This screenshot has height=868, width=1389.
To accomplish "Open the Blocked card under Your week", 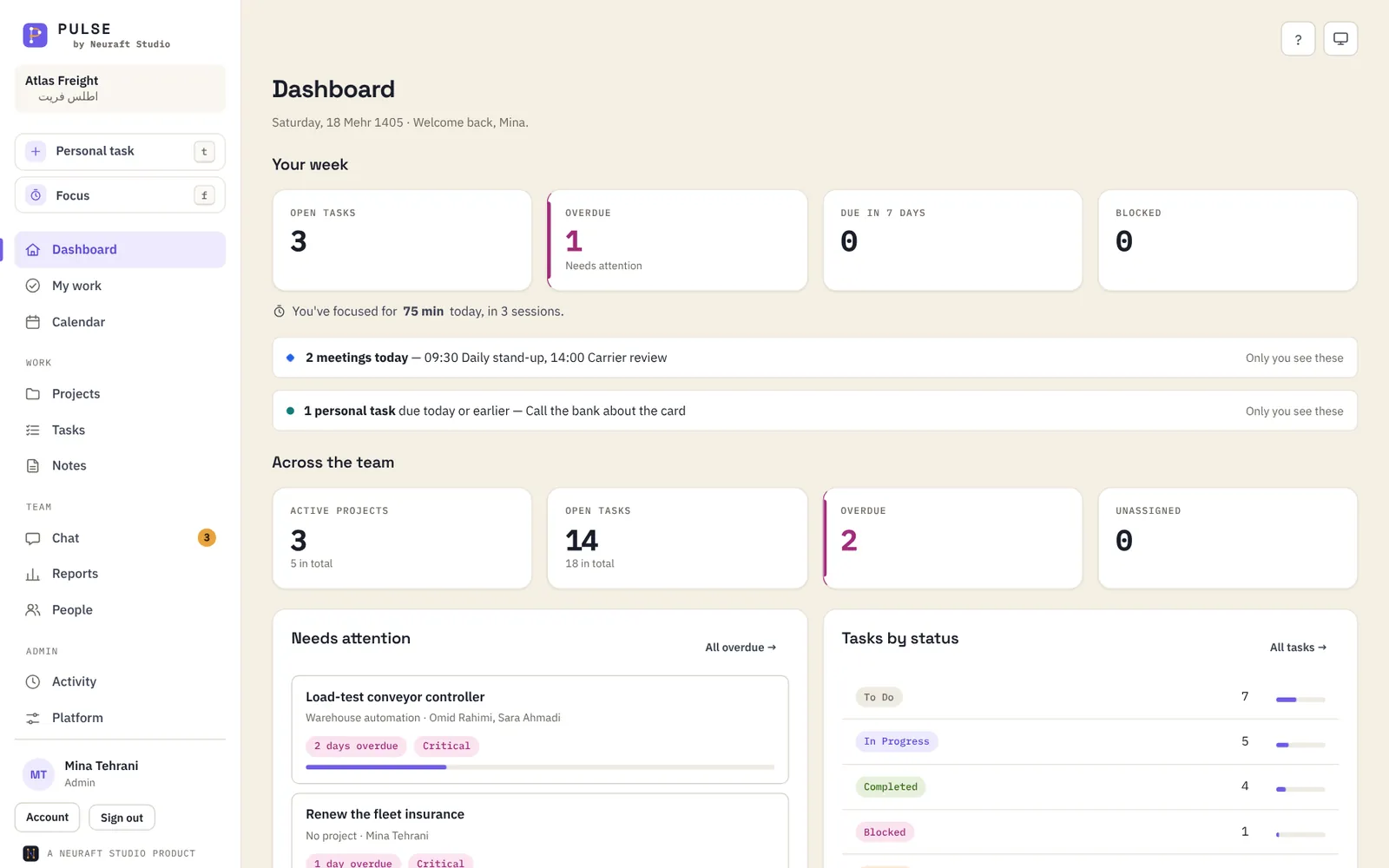I will pyautogui.click(x=1228, y=240).
